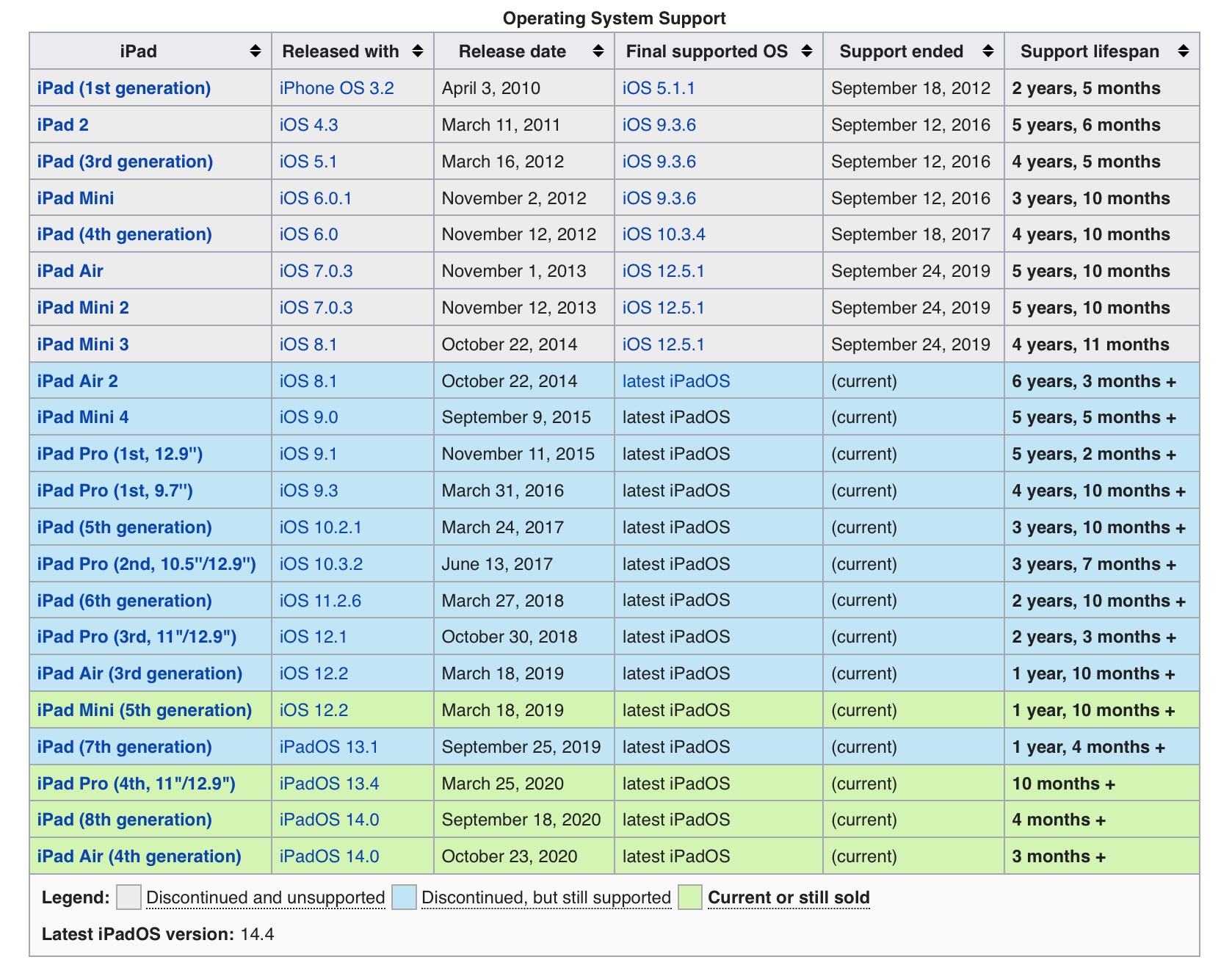Sort by Support lifespan column arrows
This screenshot has height=979, width=1232.
tap(1184, 51)
